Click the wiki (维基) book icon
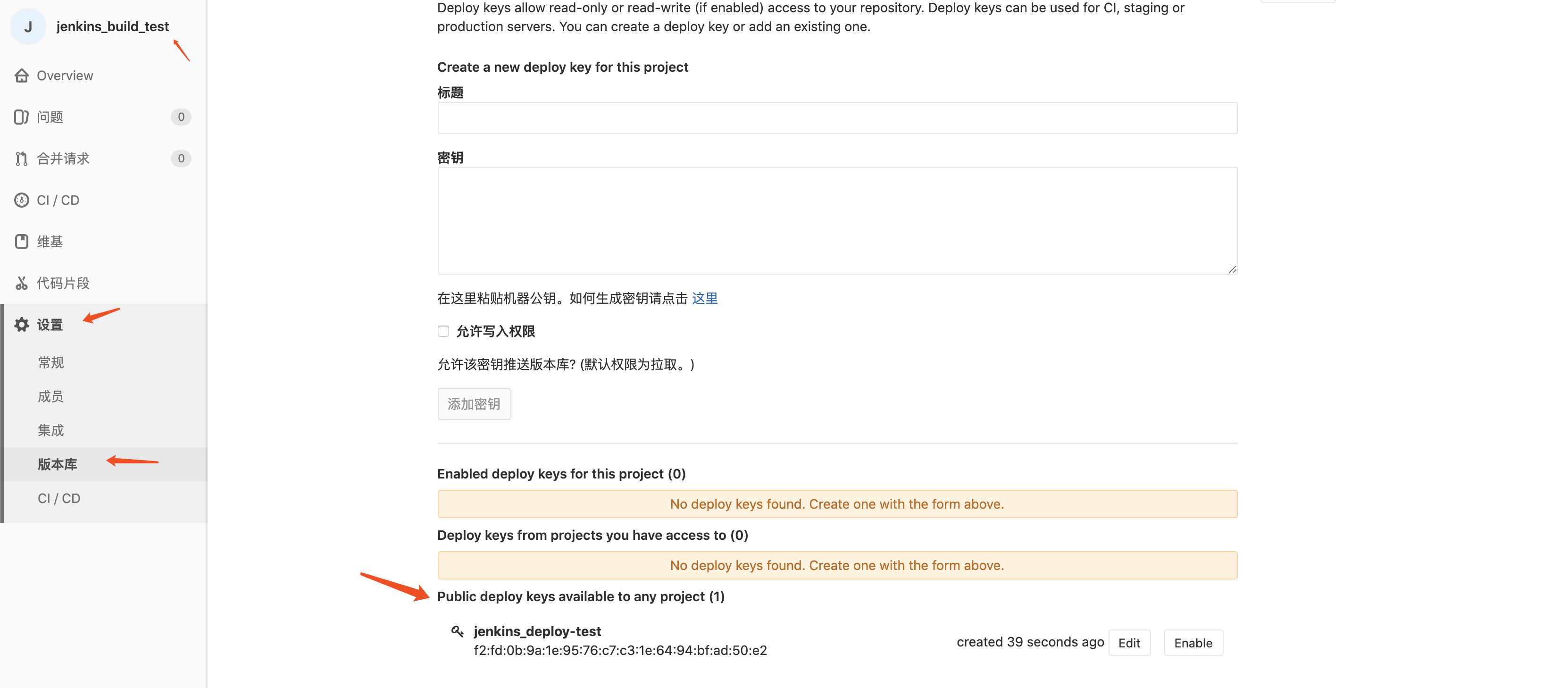 pyautogui.click(x=22, y=242)
